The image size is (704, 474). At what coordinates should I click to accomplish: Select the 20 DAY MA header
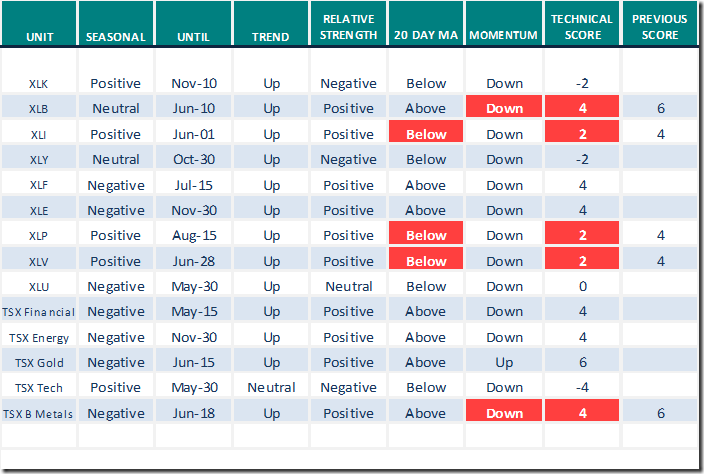tap(427, 37)
